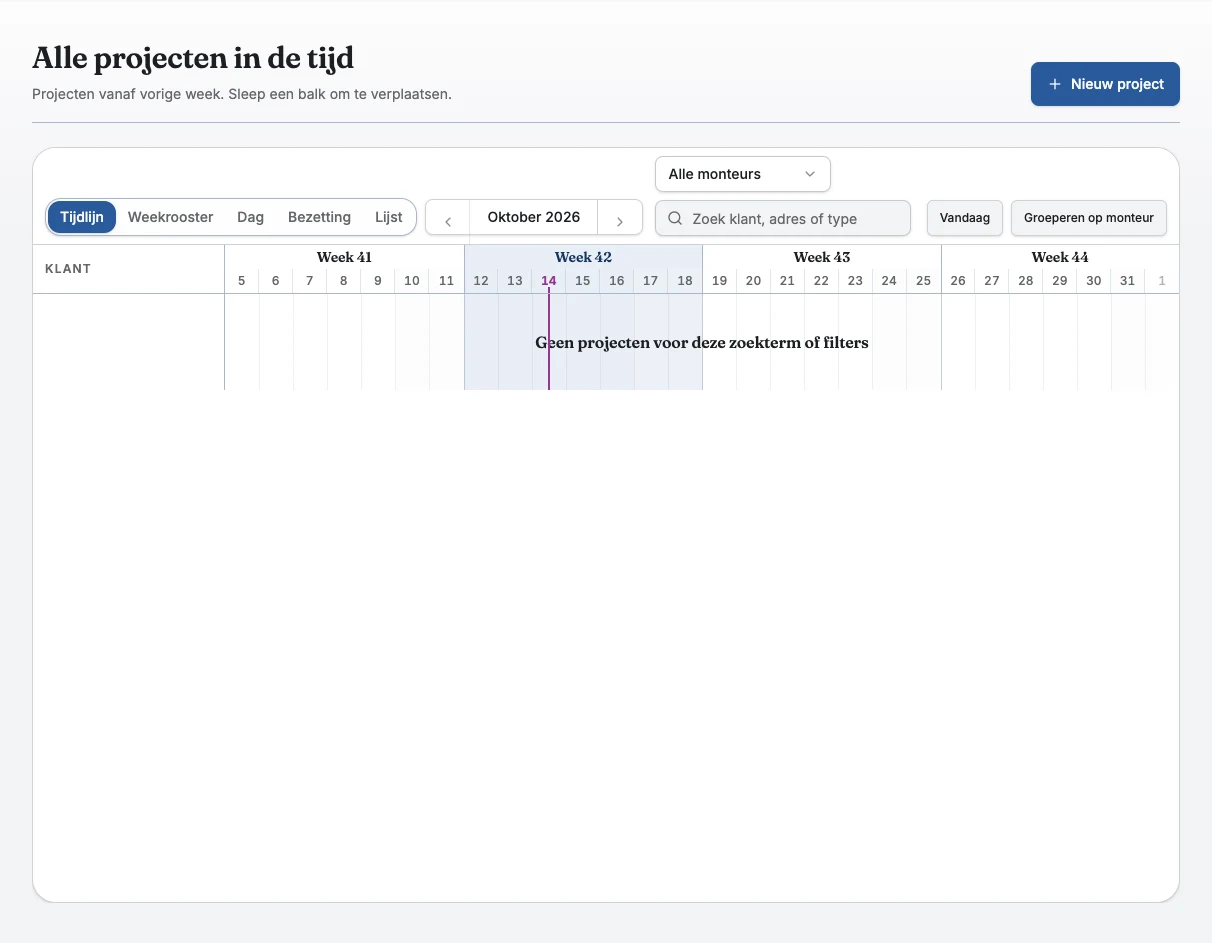Click day 12 in Week 42

tap(481, 281)
